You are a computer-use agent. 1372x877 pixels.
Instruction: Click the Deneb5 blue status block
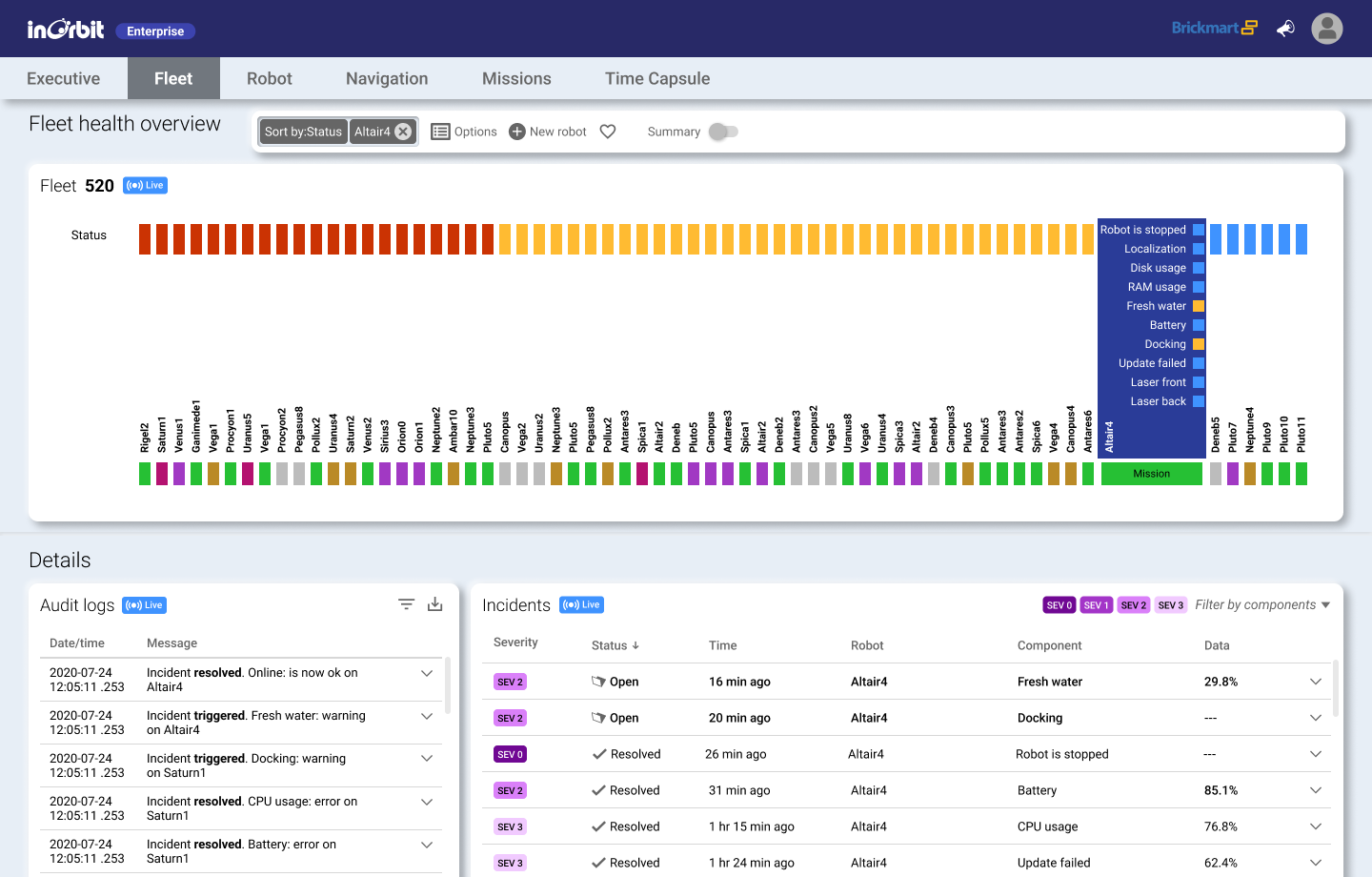[1216, 239]
